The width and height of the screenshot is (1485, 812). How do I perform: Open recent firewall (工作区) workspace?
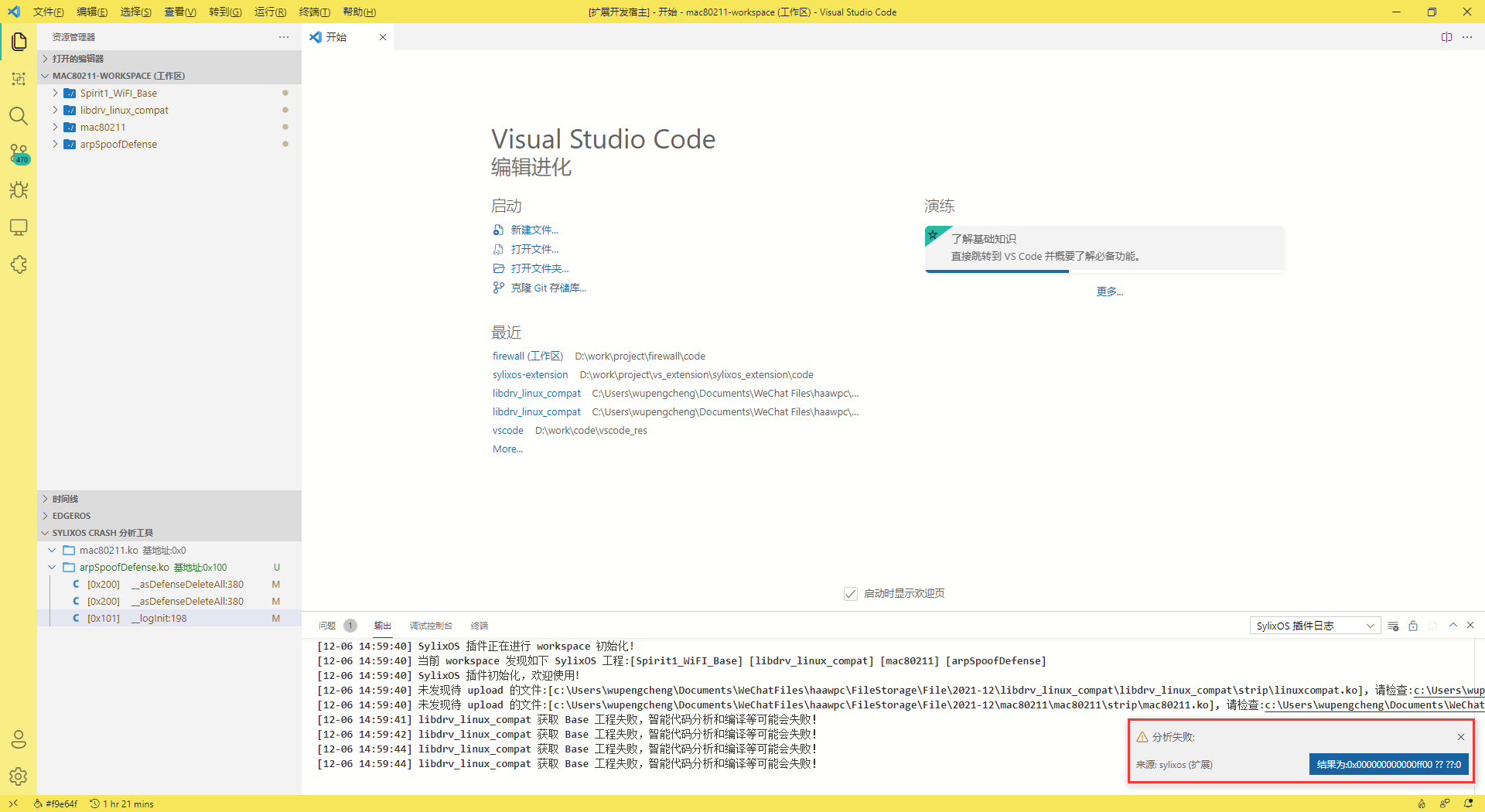[x=528, y=356]
